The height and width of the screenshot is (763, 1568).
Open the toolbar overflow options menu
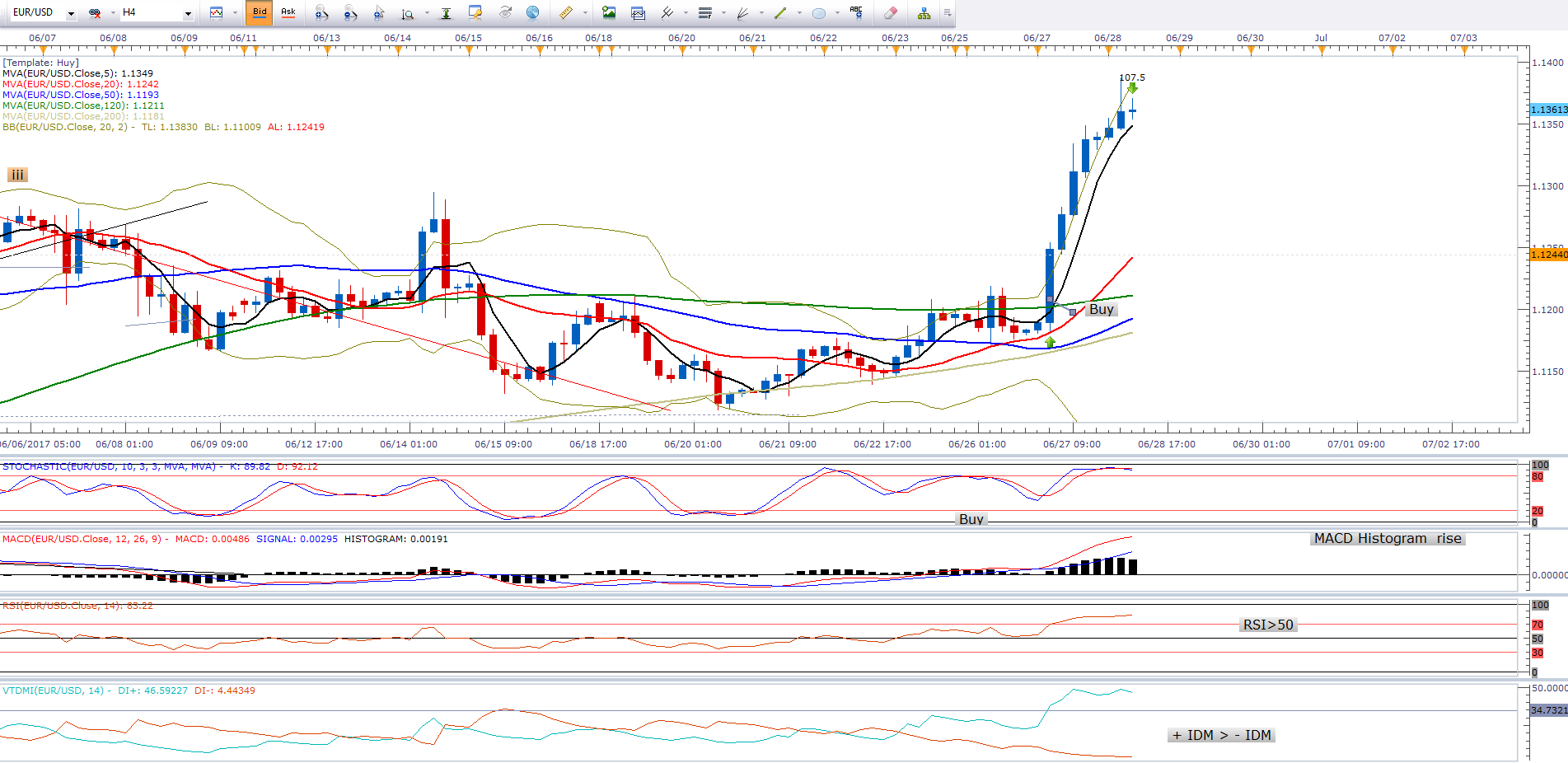(x=948, y=12)
